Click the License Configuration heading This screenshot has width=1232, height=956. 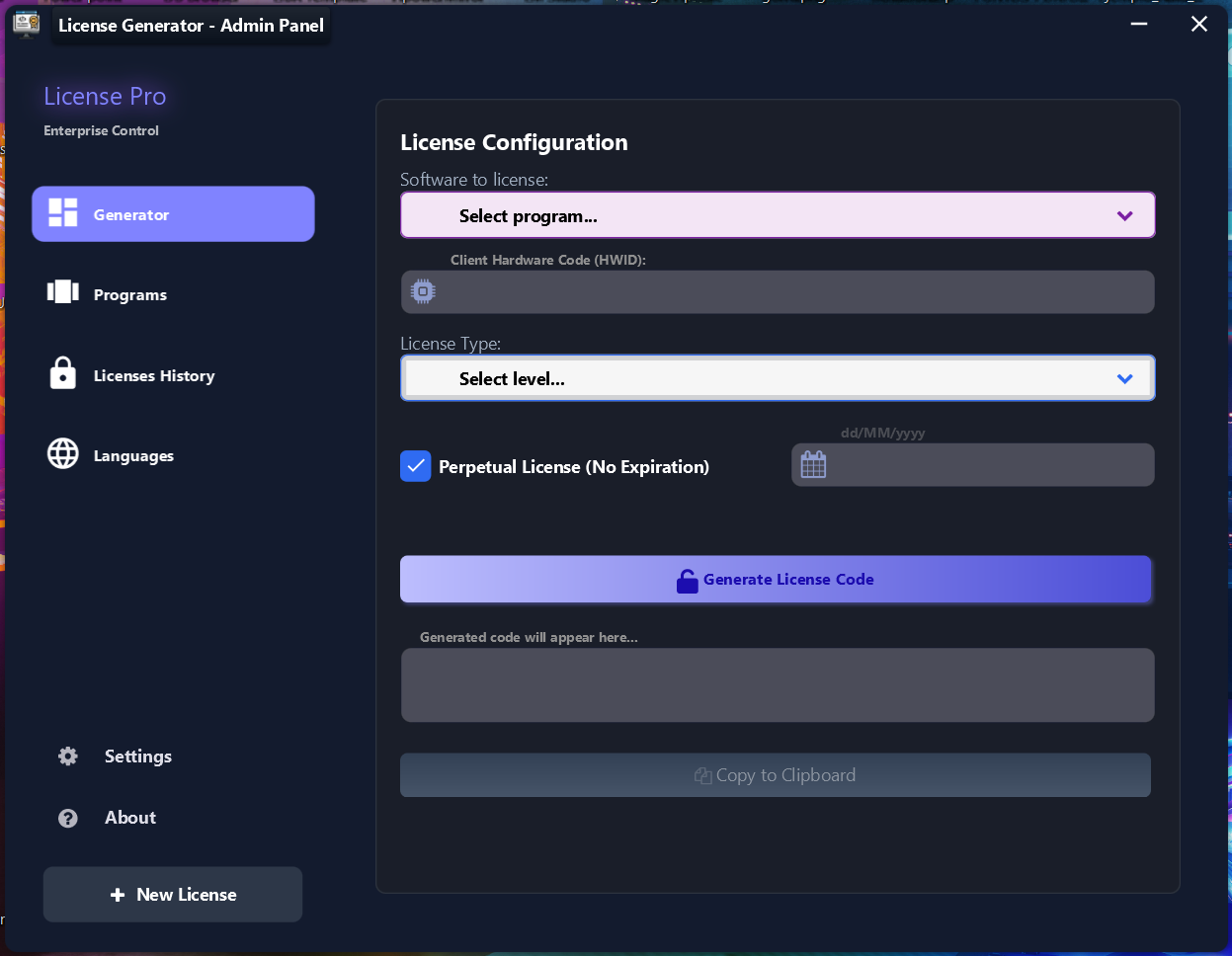[x=514, y=142]
